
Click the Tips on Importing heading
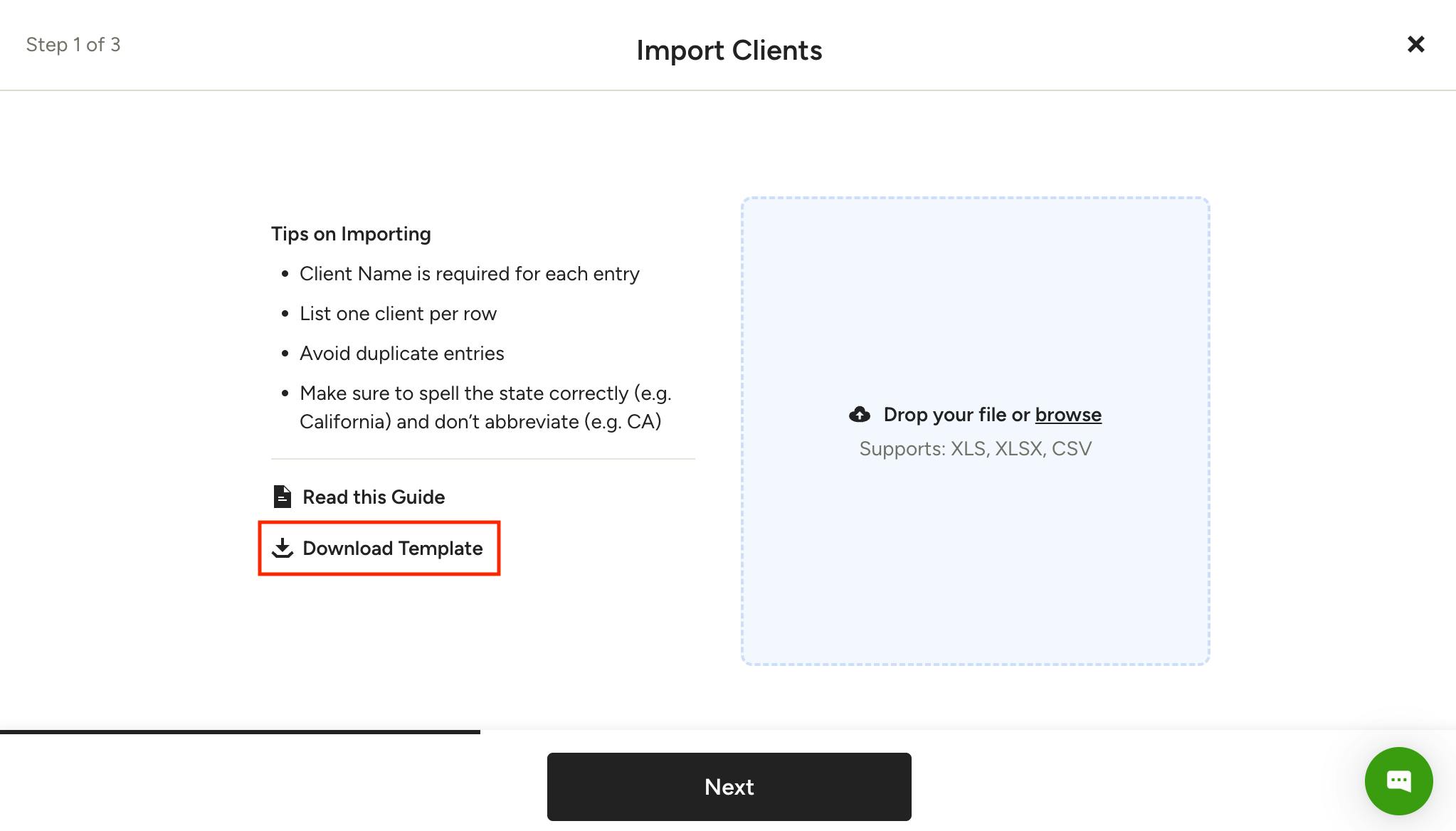coord(351,234)
